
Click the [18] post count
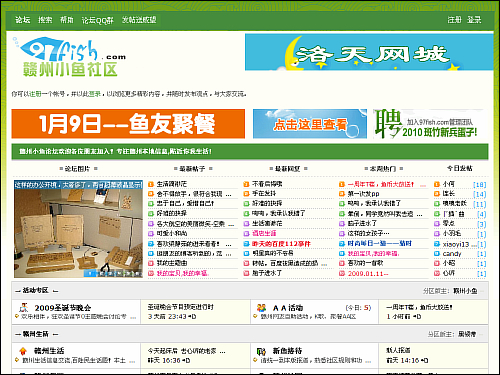[480, 185]
